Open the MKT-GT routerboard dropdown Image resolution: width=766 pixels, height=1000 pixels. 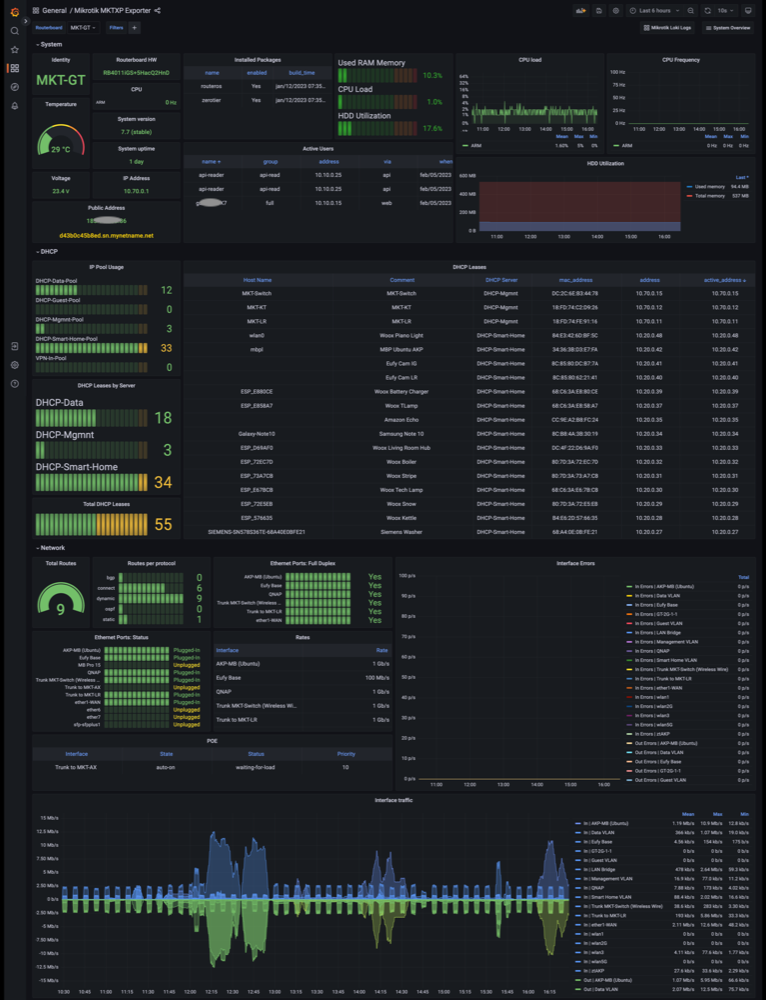[83, 28]
